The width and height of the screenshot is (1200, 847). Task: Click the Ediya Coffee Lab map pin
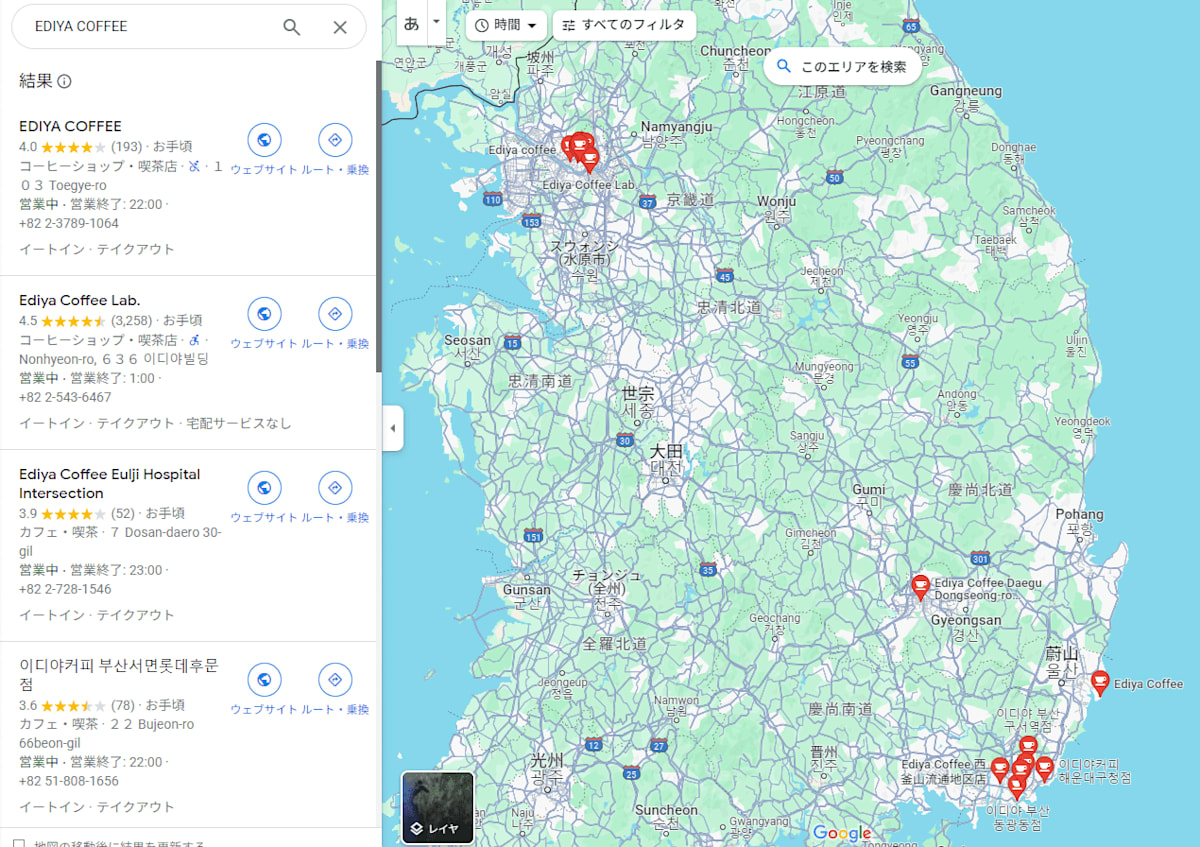(x=589, y=160)
